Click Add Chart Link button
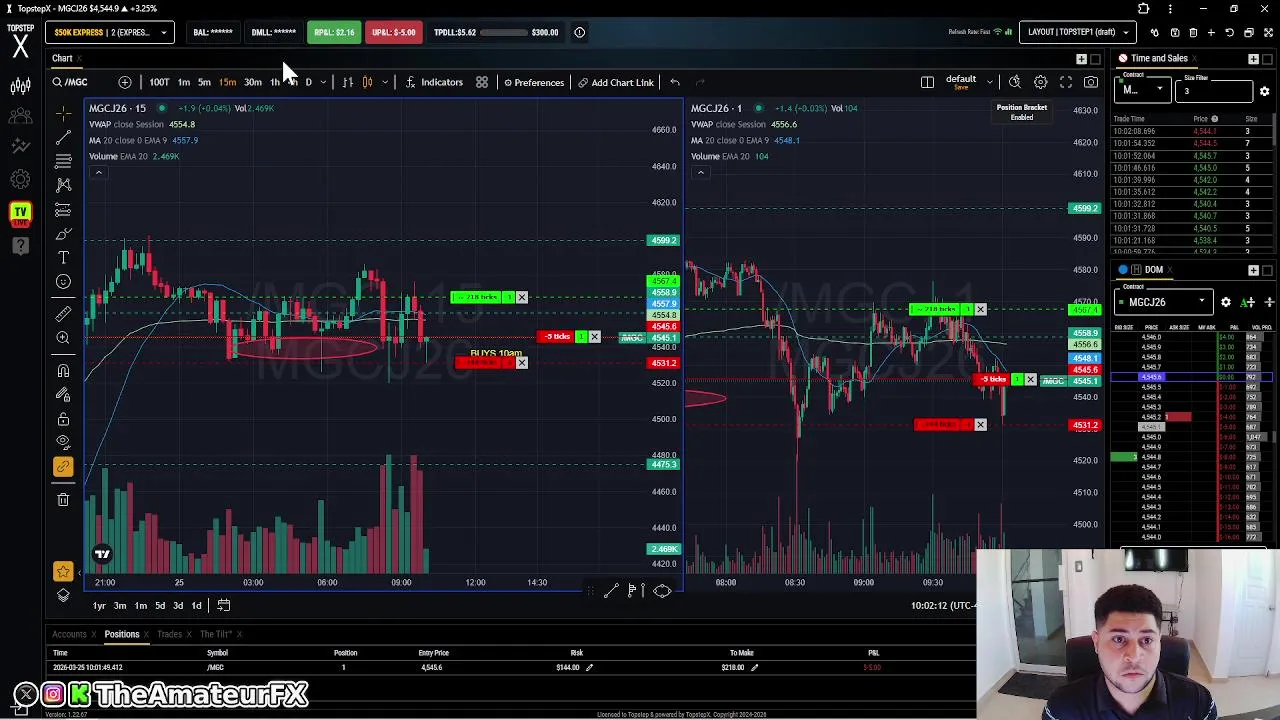Viewport: 1280px width, 720px height. (x=615, y=82)
